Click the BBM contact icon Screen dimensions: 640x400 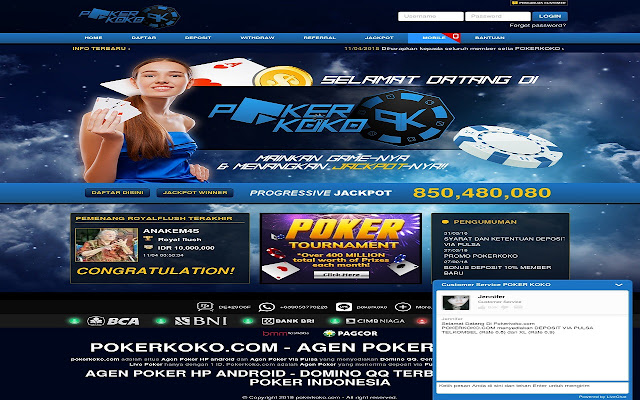point(205,307)
